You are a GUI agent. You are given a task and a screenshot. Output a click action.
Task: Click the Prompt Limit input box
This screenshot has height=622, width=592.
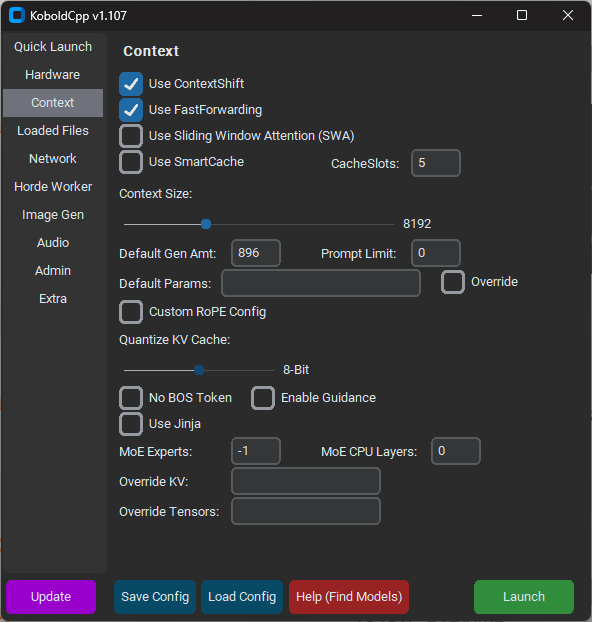(x=436, y=253)
